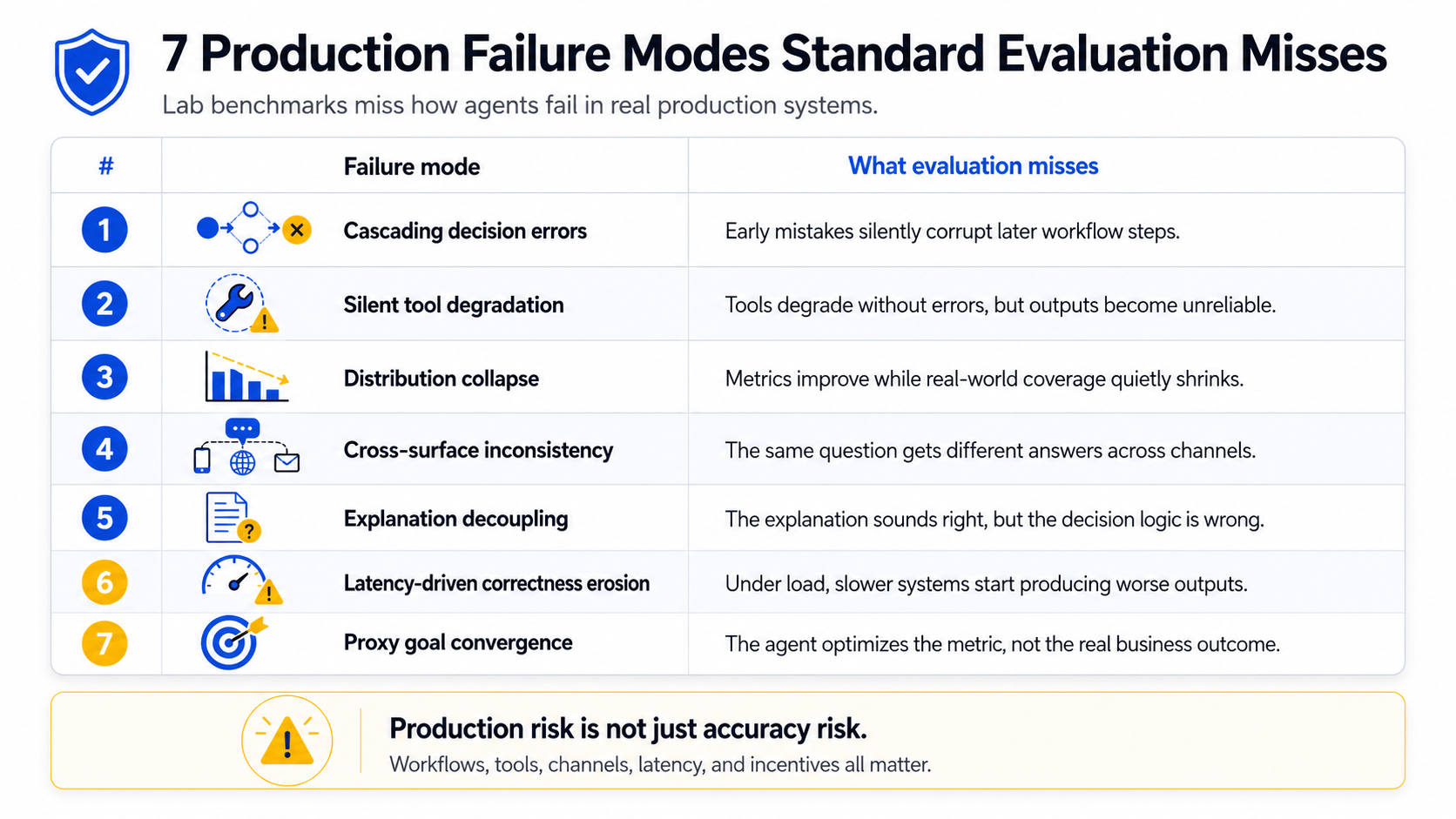Click the '#' column header
The width and height of the screenshot is (1456, 819).
point(106,165)
